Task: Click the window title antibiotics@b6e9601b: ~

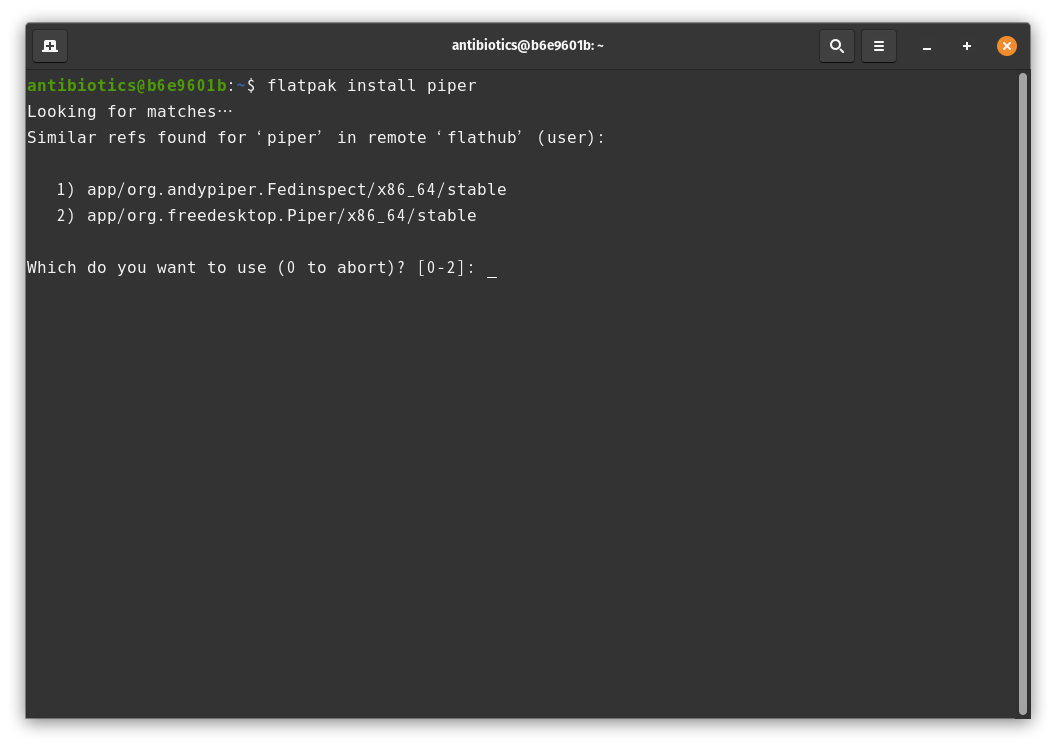Action: coord(527,46)
